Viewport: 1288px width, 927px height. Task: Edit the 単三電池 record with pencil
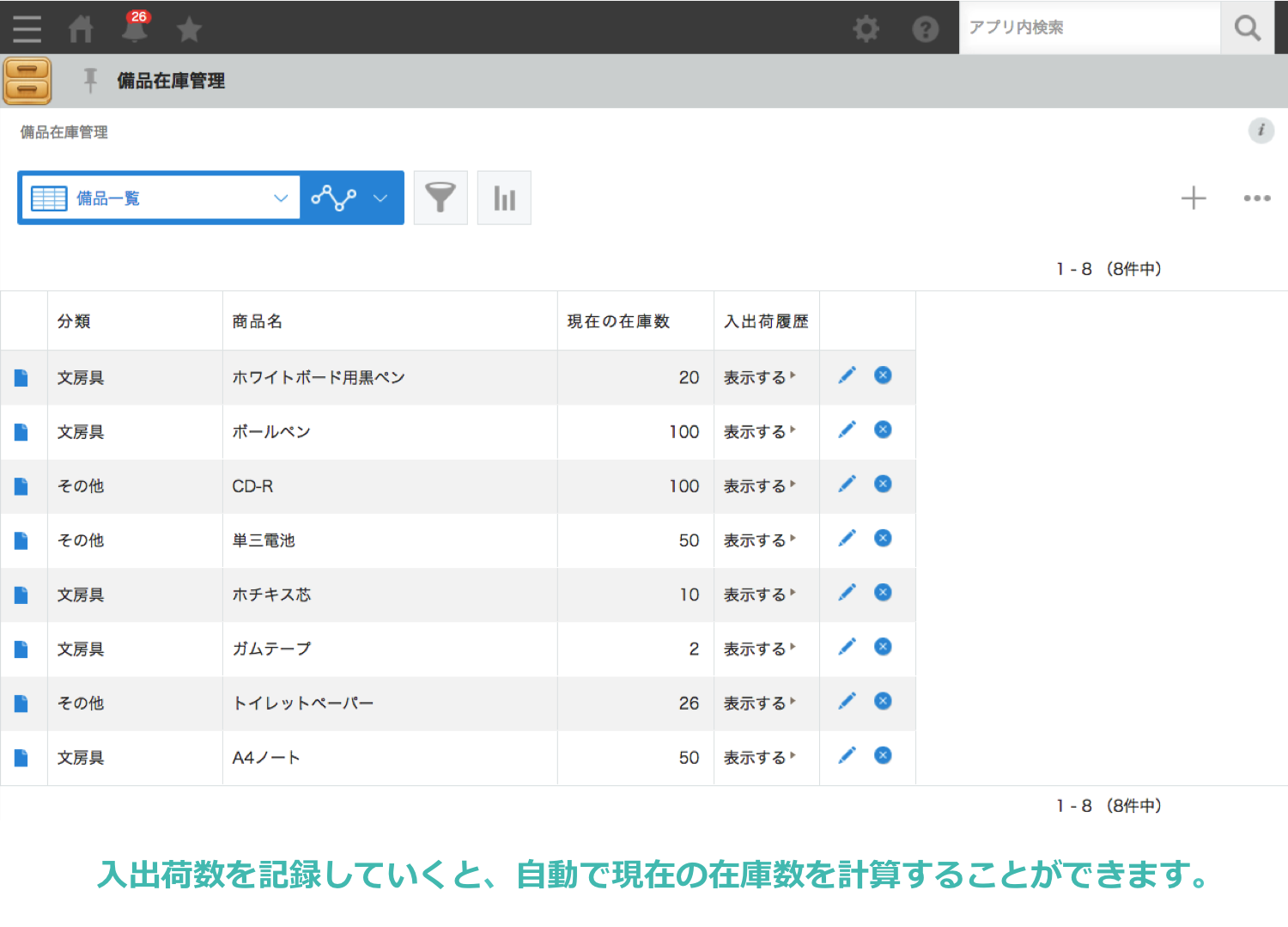847,538
